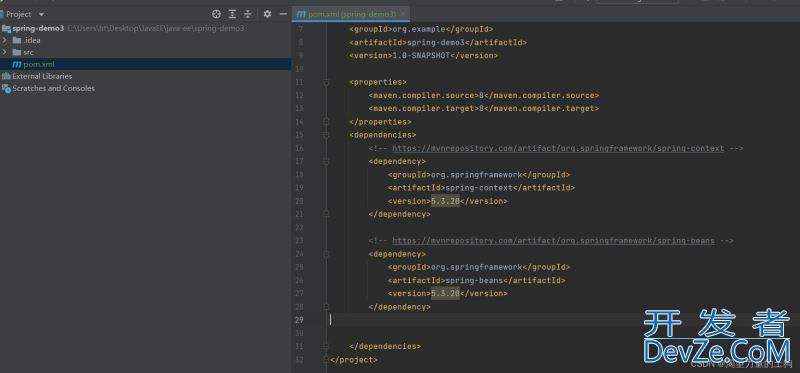Select Scratches and Consoles node
This screenshot has width=800, height=373.
tap(54, 88)
